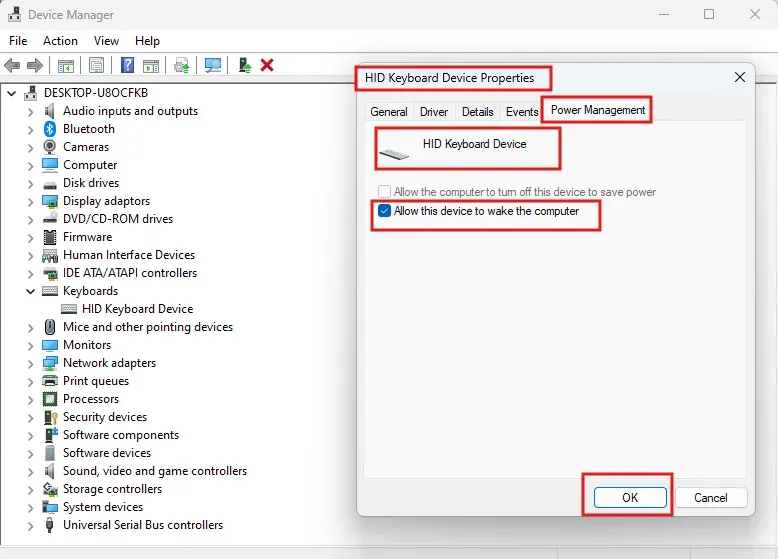Viewport: 778px width, 559px height.
Task: Select the Security devices tree label
Action: (105, 417)
